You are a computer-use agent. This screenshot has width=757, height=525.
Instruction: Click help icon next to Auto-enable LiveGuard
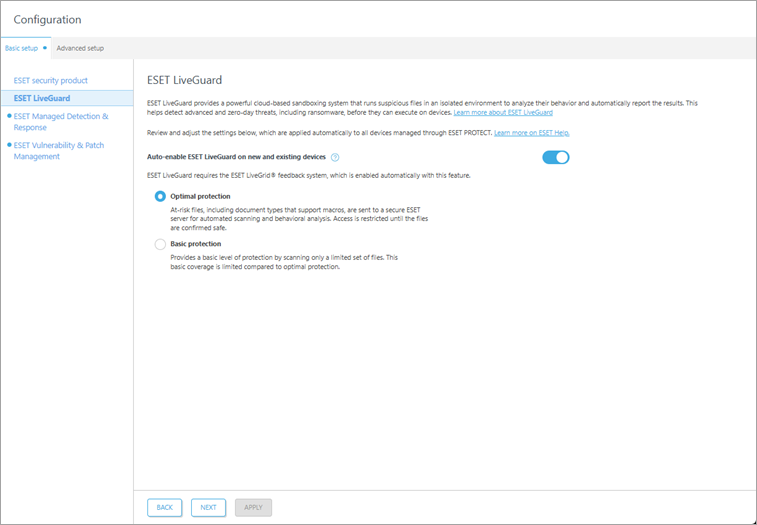(x=335, y=157)
